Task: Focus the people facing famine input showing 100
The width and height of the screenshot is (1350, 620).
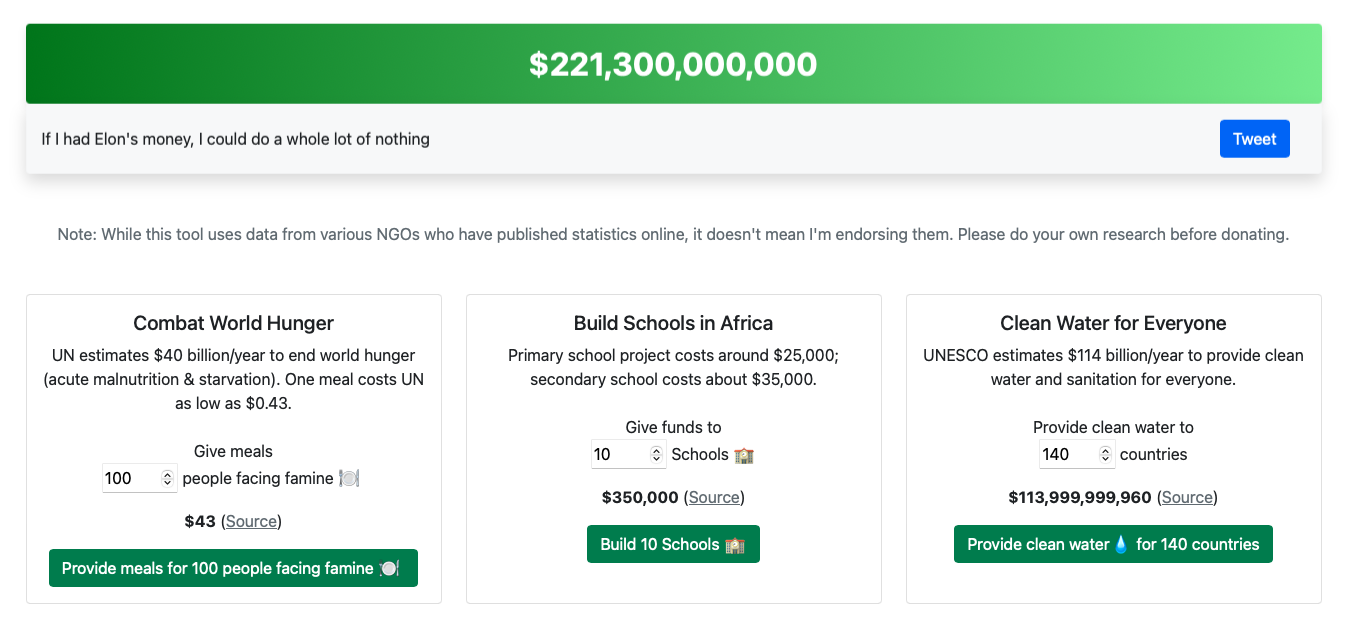Action: coord(140,478)
